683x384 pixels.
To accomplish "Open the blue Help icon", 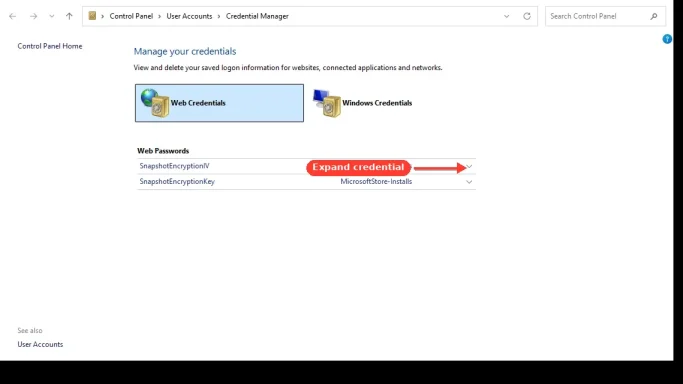I will [667, 39].
